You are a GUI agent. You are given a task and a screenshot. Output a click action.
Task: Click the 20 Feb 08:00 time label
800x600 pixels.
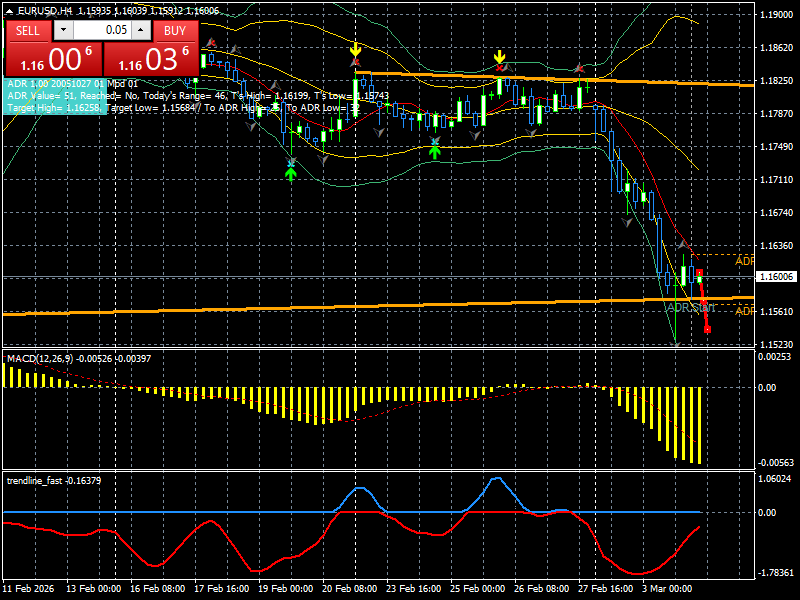pyautogui.click(x=349, y=588)
